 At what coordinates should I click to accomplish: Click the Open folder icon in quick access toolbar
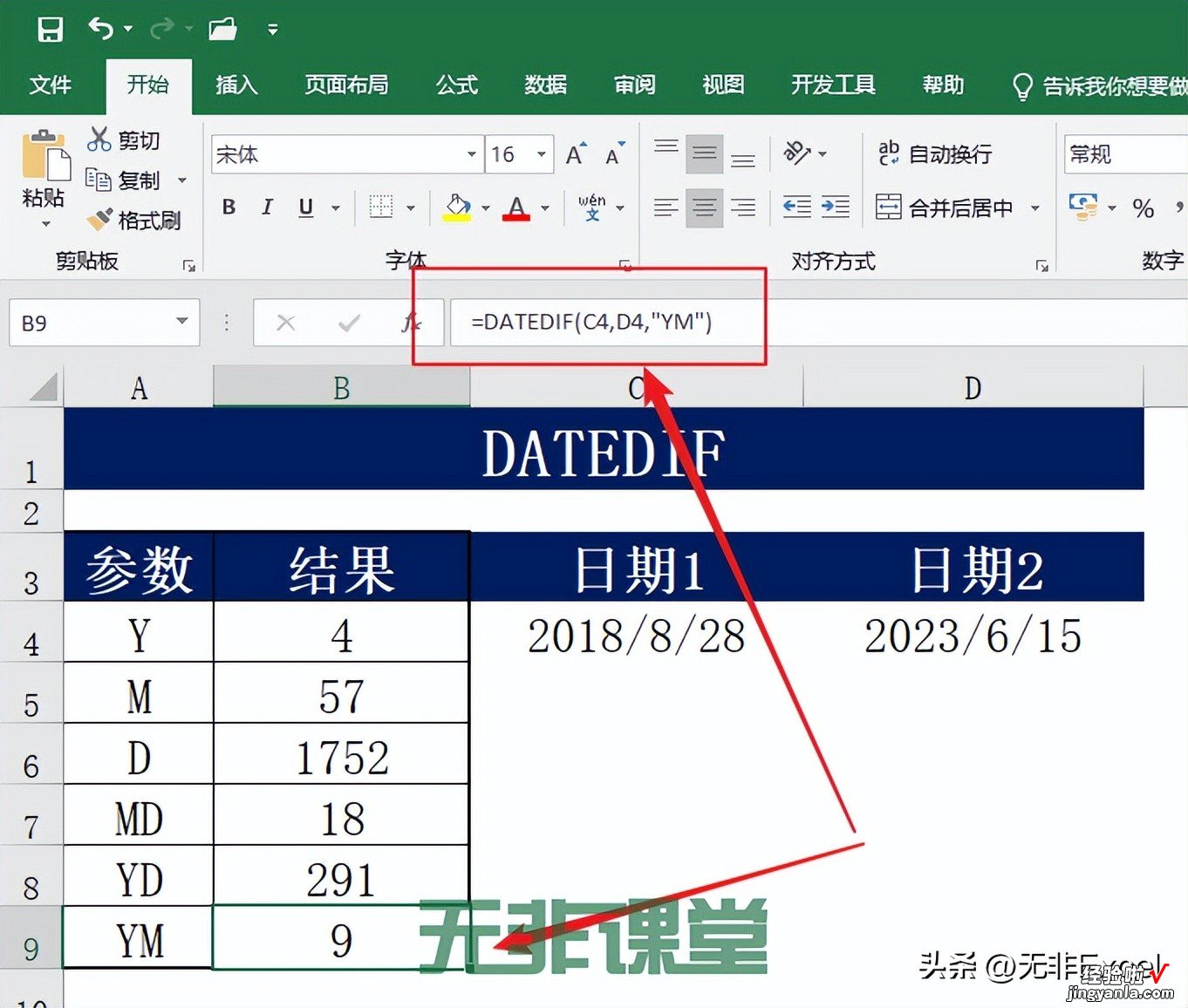tap(223, 30)
